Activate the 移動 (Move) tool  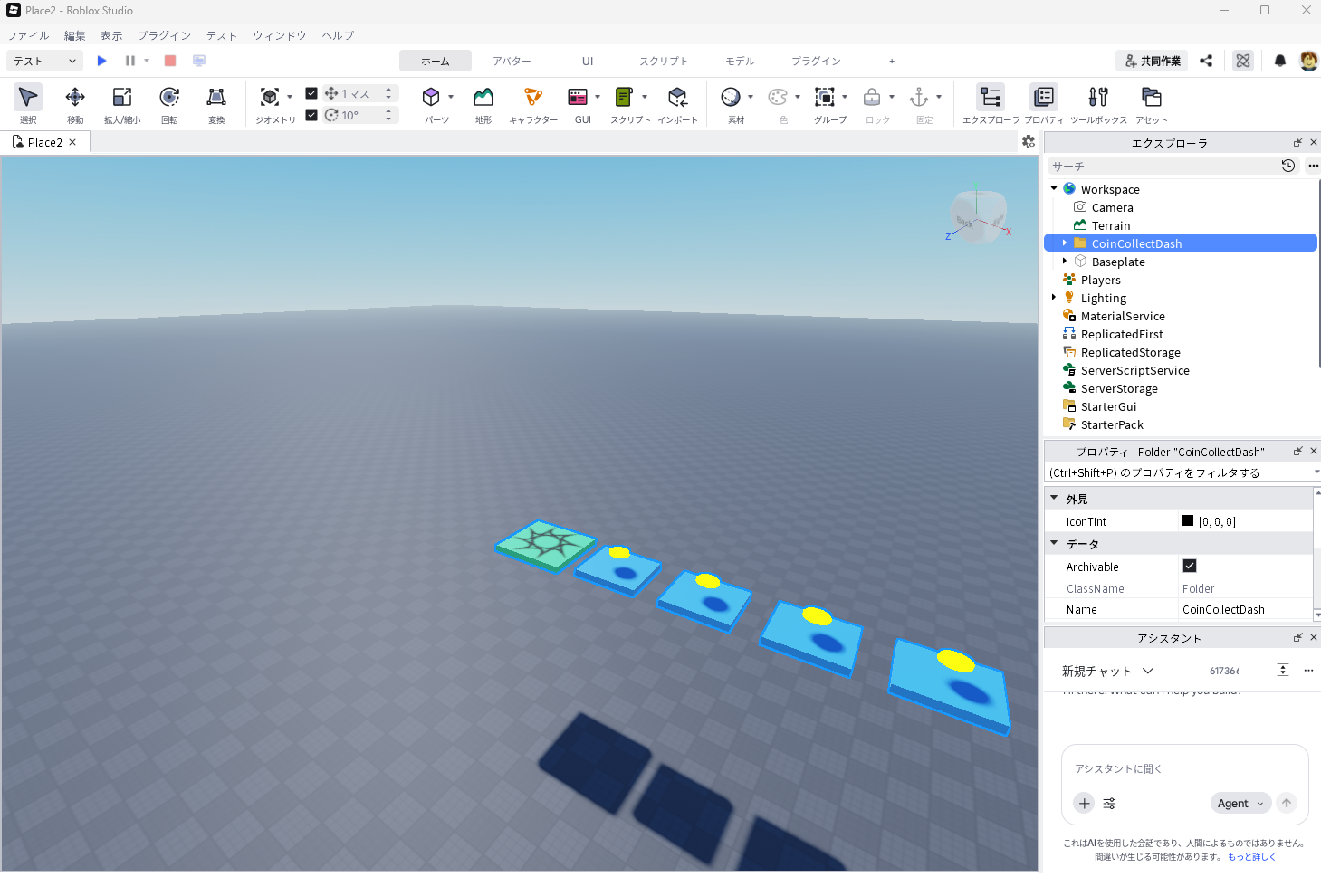click(75, 104)
